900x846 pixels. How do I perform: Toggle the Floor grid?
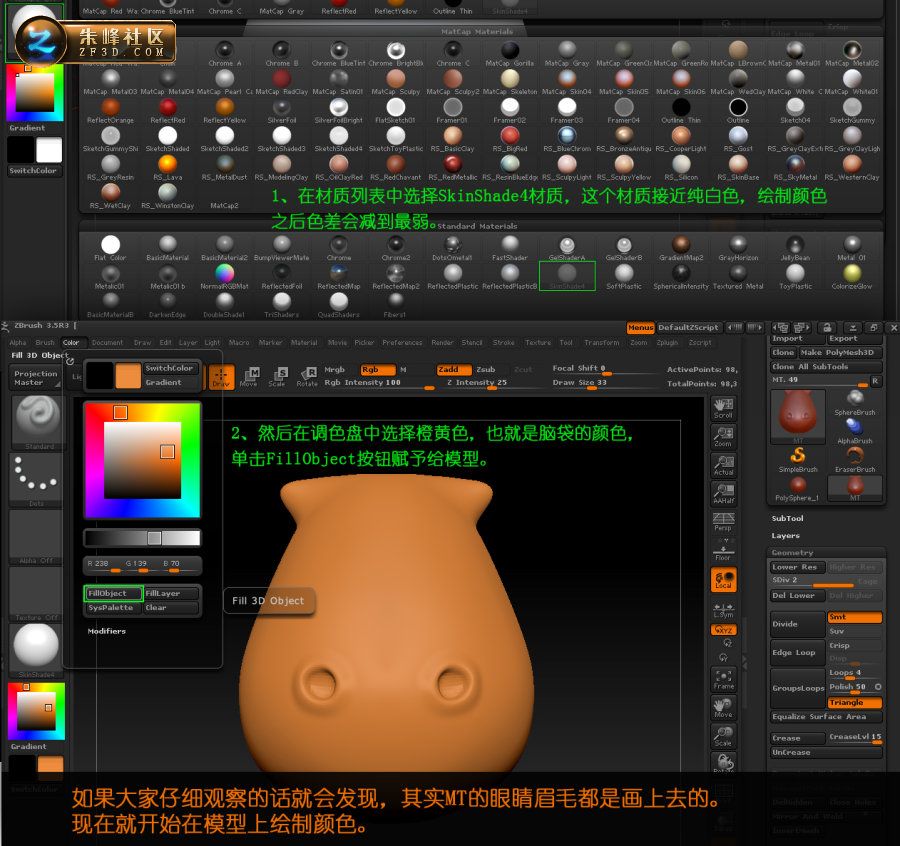pyautogui.click(x=723, y=549)
